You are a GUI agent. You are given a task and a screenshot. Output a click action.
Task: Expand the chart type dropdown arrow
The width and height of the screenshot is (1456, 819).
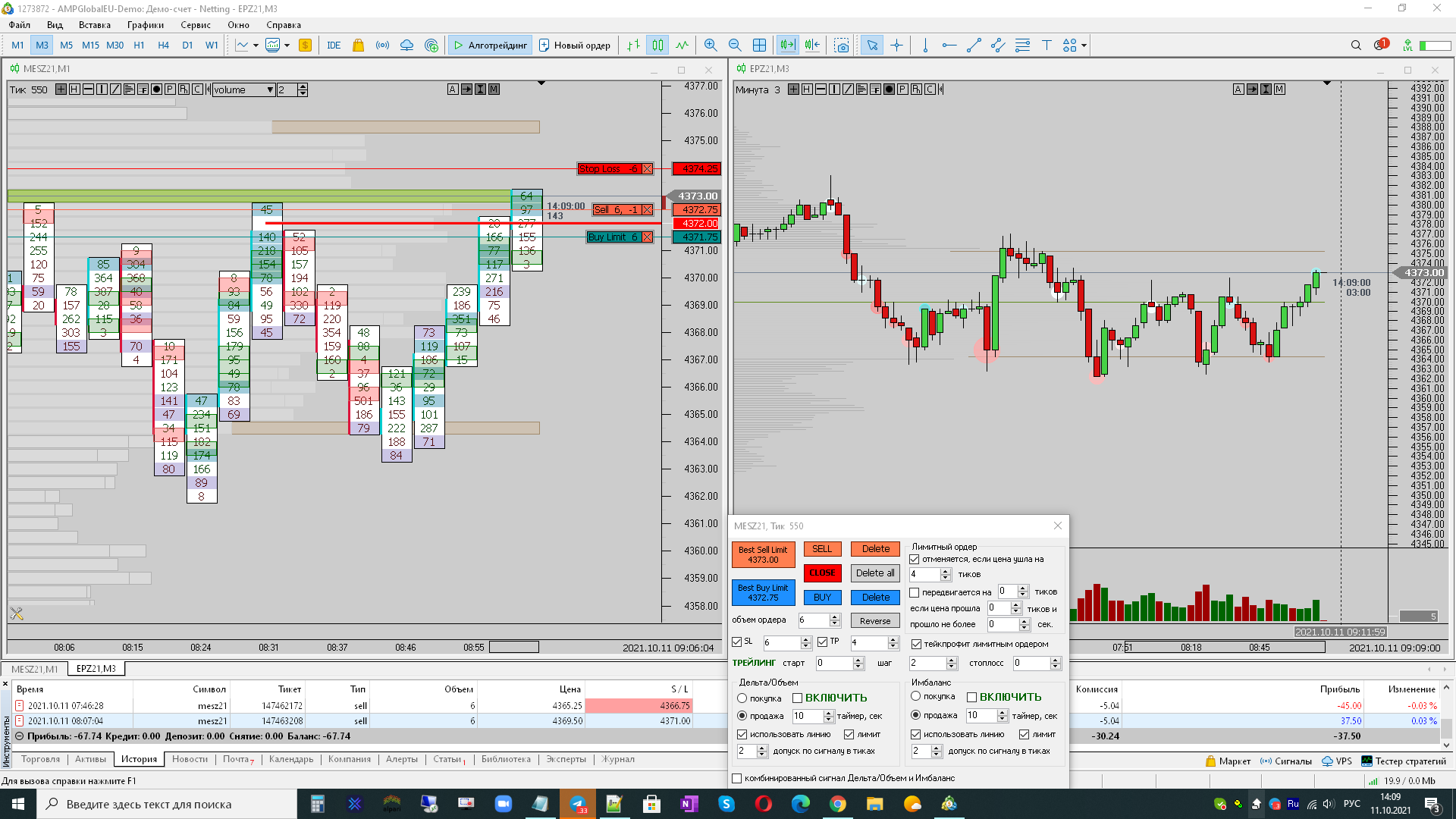click(256, 45)
